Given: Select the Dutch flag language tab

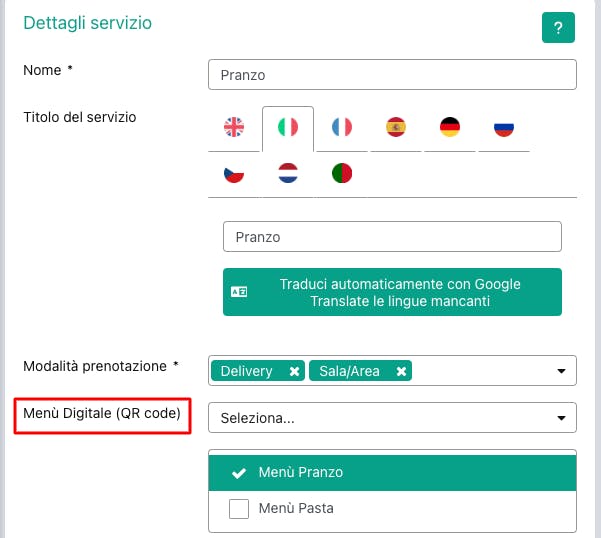Looking at the screenshot, I should pyautogui.click(x=288, y=173).
